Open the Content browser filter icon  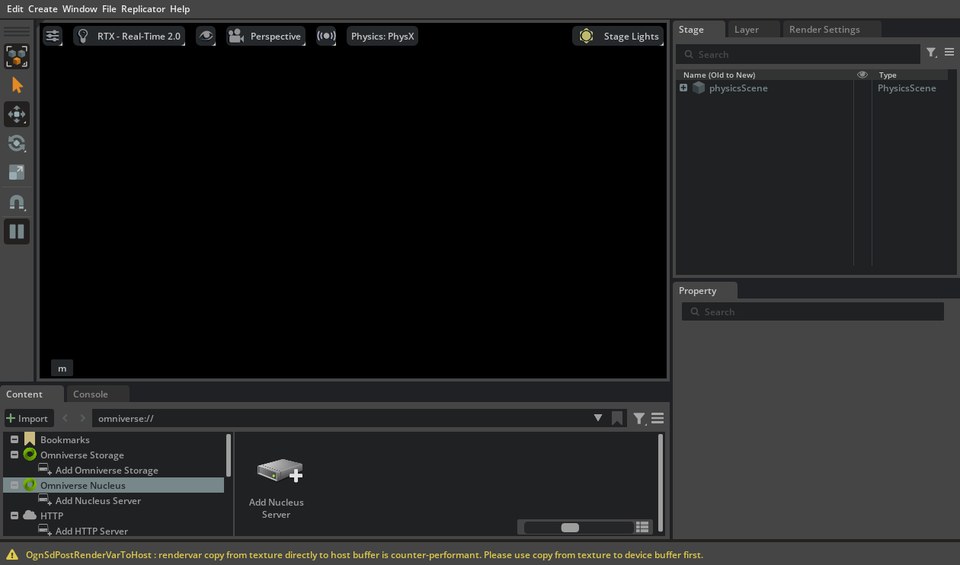(639, 418)
